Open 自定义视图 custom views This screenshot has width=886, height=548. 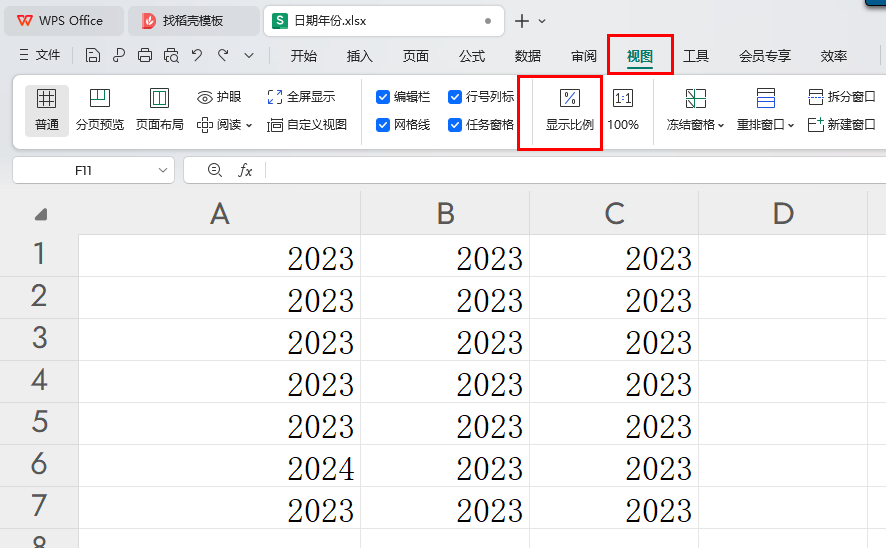307,125
